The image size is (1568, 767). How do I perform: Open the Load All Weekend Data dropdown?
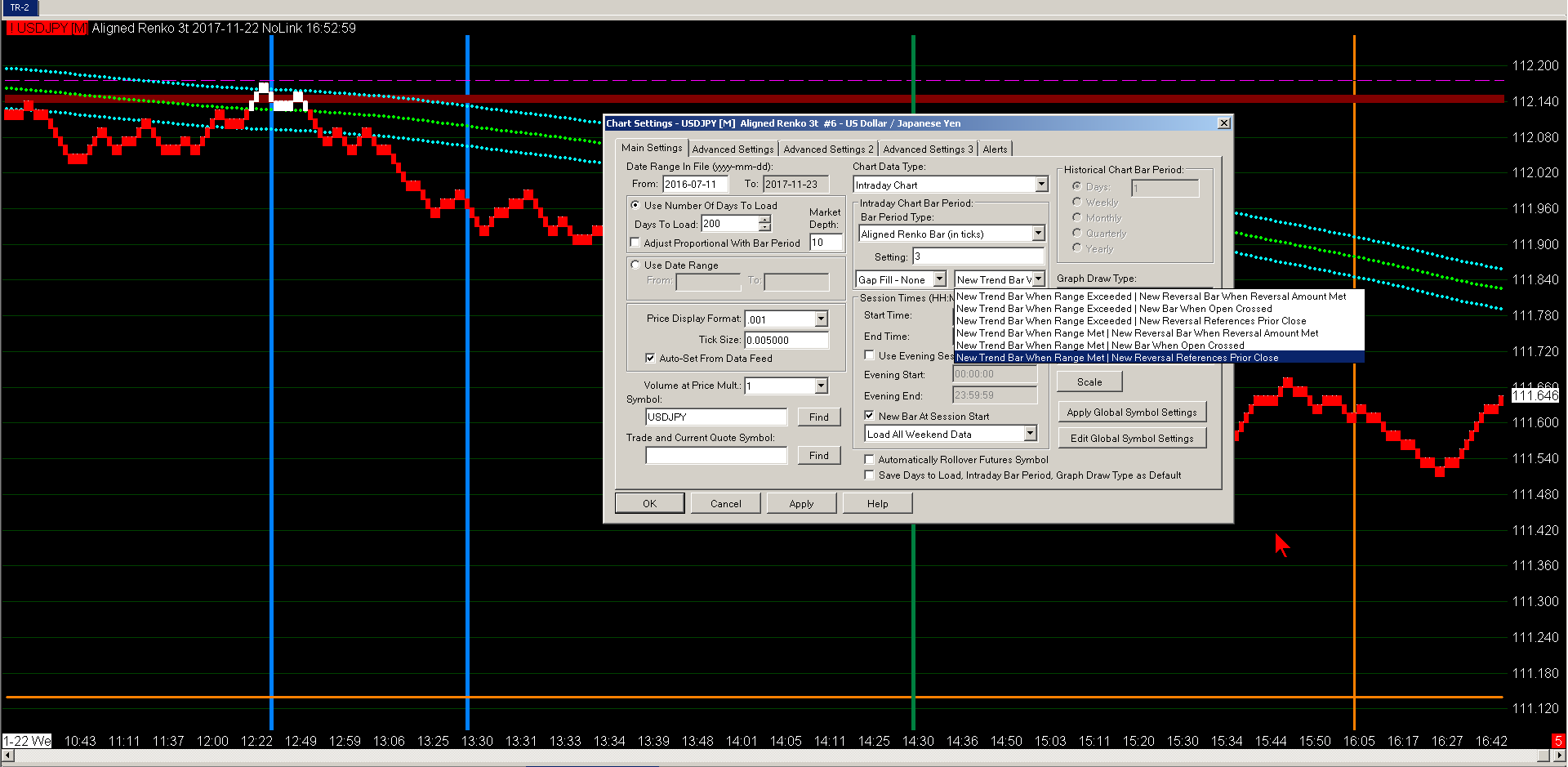pos(1030,434)
